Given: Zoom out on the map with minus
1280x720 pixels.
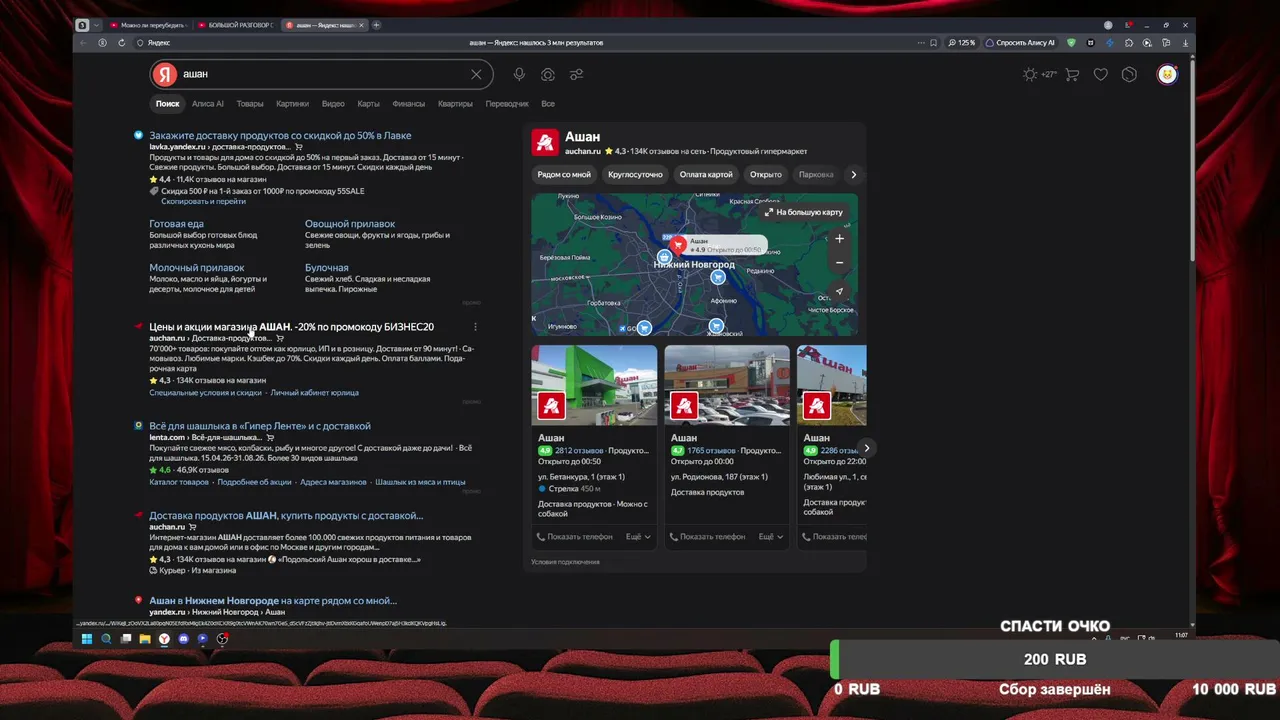Looking at the screenshot, I should (839, 263).
